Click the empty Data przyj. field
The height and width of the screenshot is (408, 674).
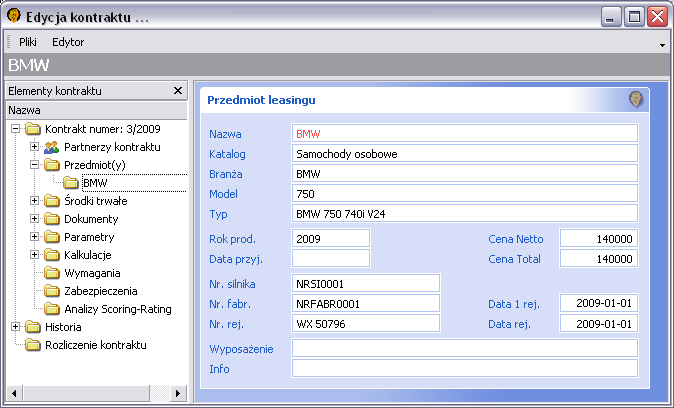tap(331, 258)
